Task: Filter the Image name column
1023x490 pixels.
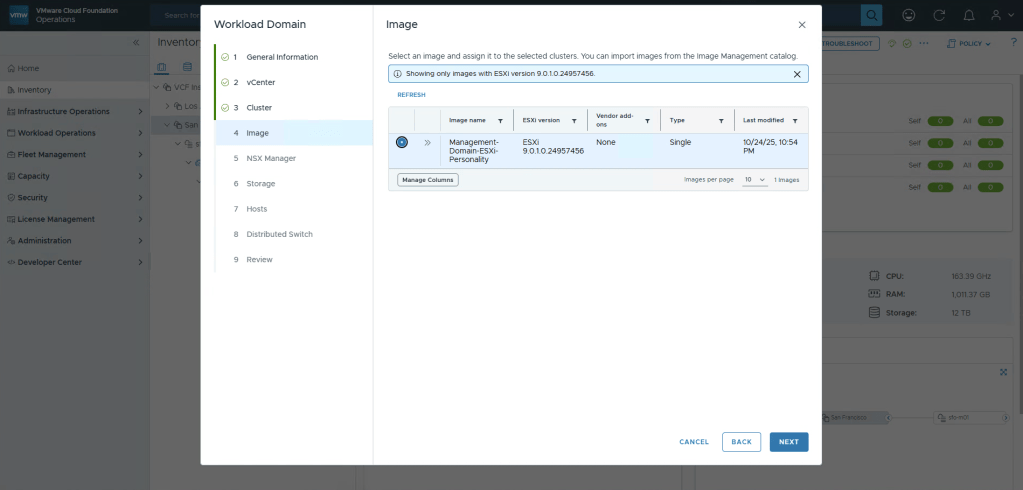Action: tap(500, 121)
